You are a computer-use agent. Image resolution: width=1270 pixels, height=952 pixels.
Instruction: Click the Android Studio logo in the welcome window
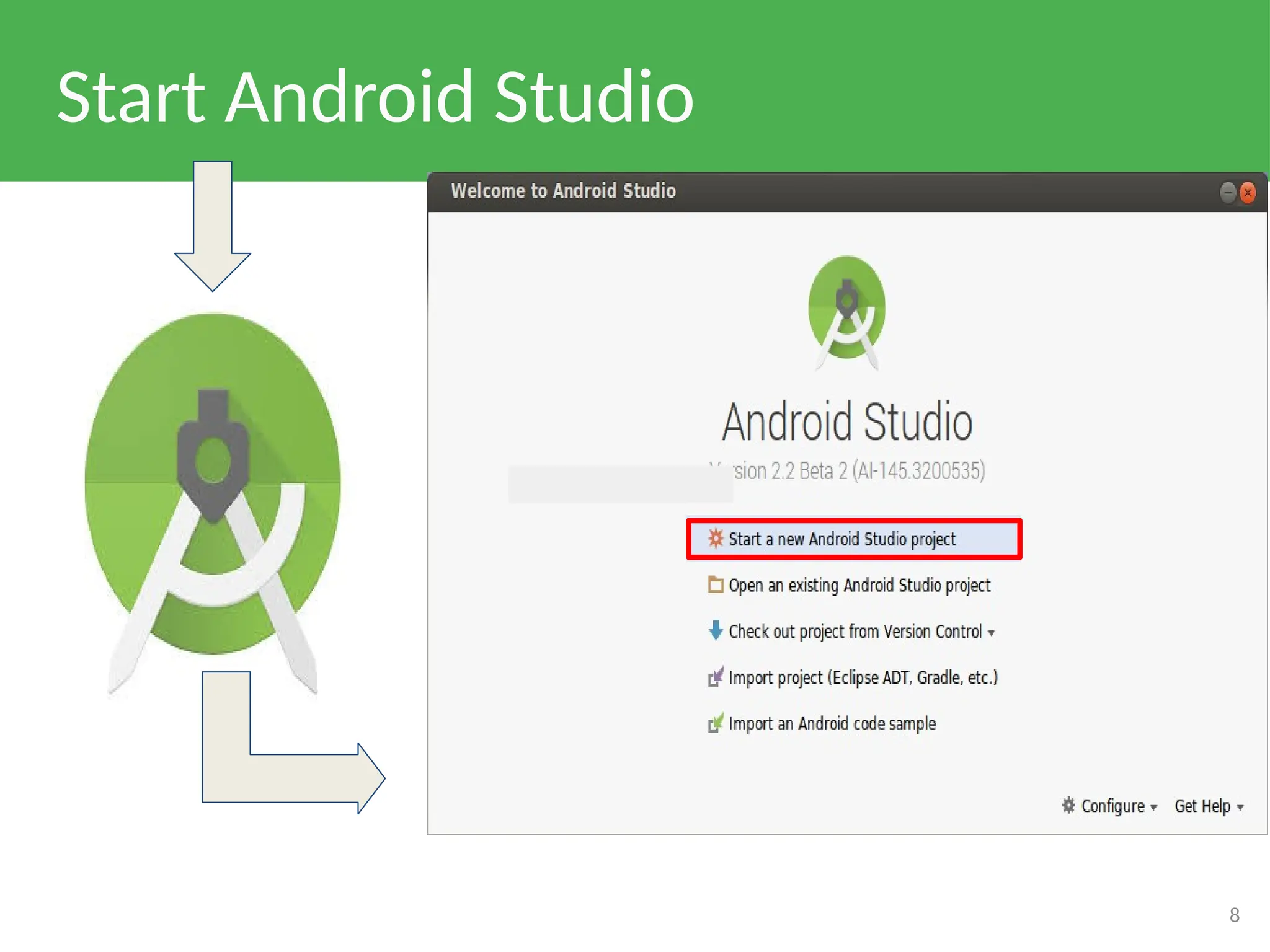coord(847,313)
